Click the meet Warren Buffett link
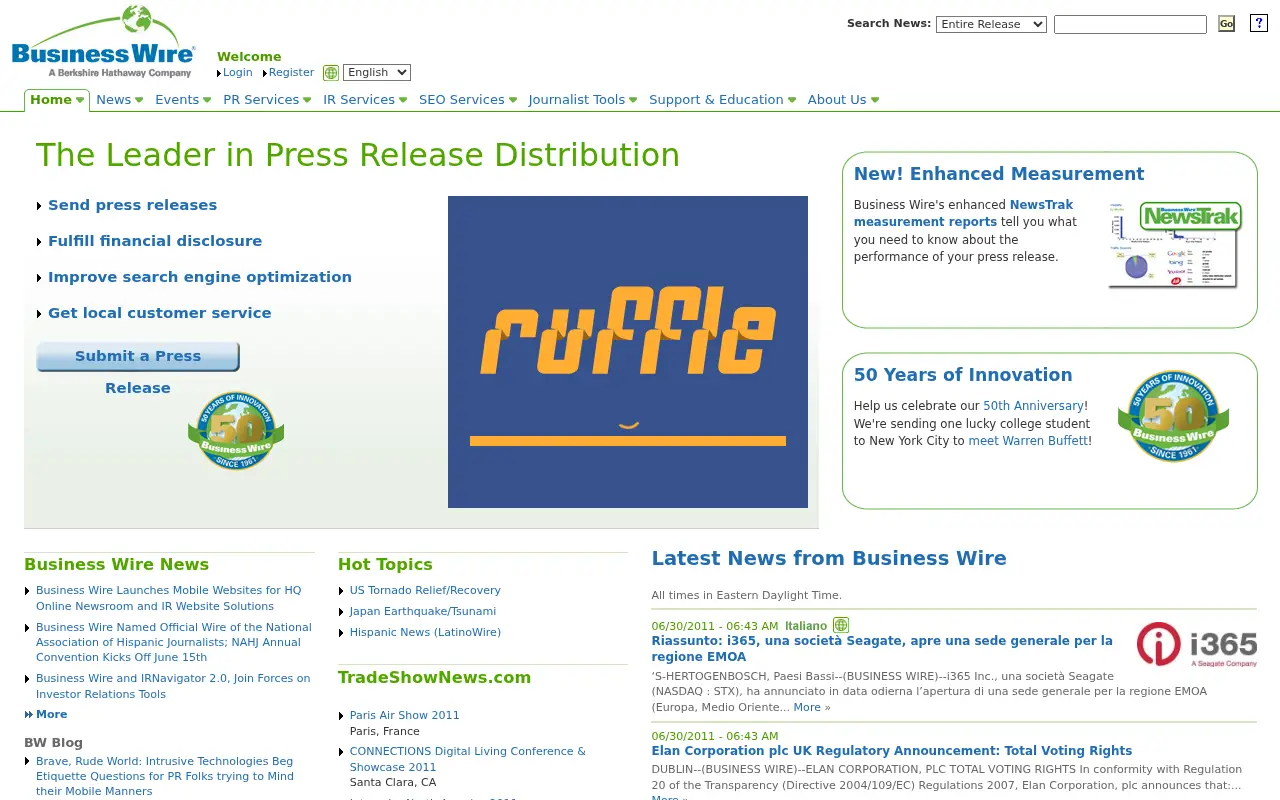The height and width of the screenshot is (800, 1280). point(1028,441)
